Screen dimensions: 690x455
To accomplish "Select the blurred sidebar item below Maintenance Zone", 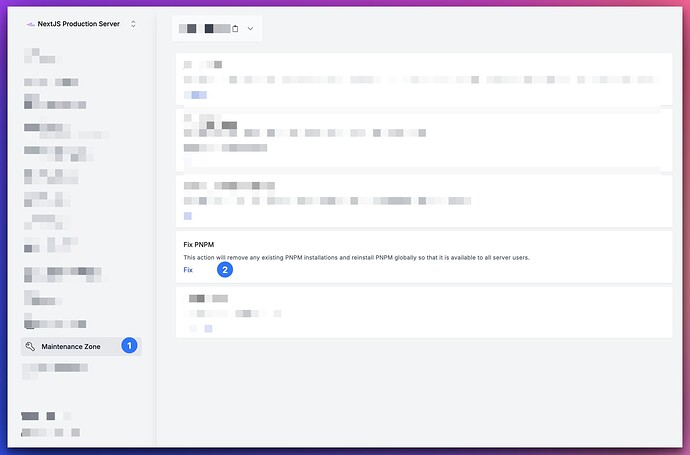I will tap(55, 370).
